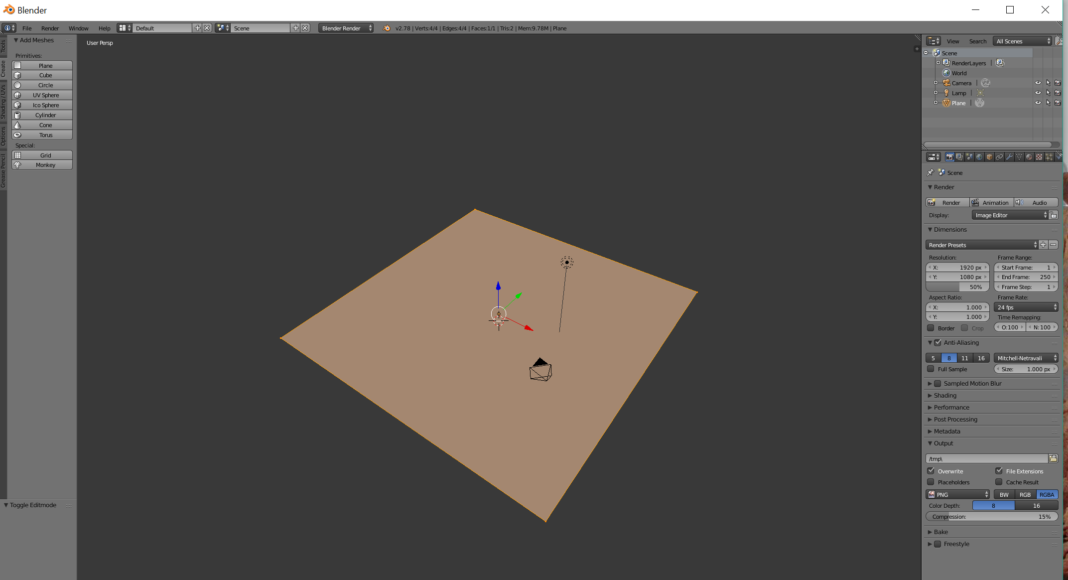
Task: Open the PNG file format dropdown
Action: point(958,494)
